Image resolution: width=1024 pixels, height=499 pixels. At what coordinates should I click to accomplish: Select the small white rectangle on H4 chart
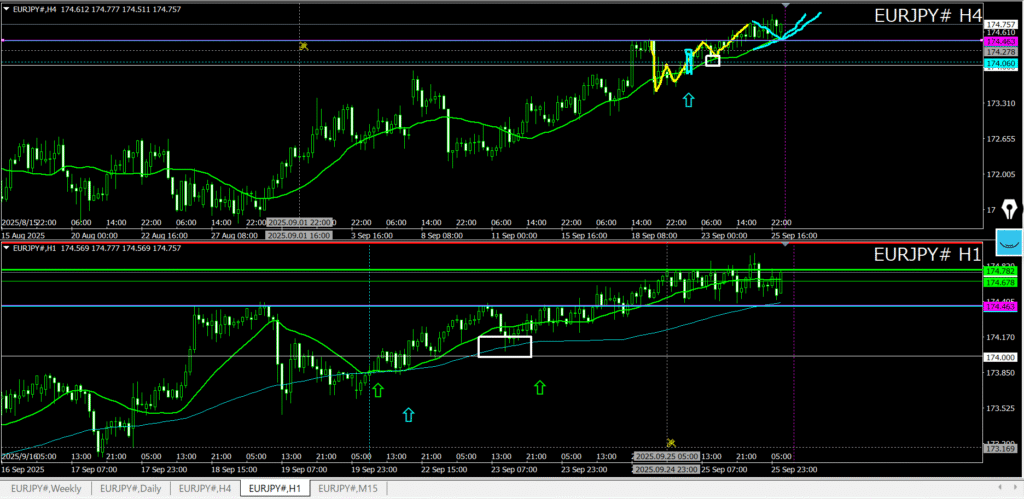tap(712, 61)
